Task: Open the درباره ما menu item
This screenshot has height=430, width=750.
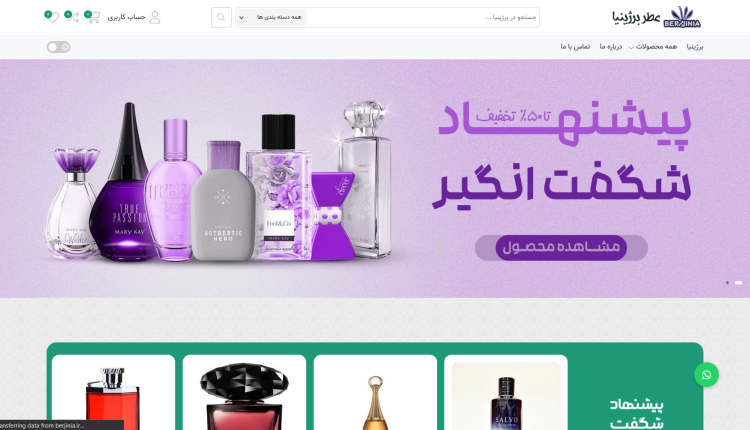Action: click(x=611, y=47)
